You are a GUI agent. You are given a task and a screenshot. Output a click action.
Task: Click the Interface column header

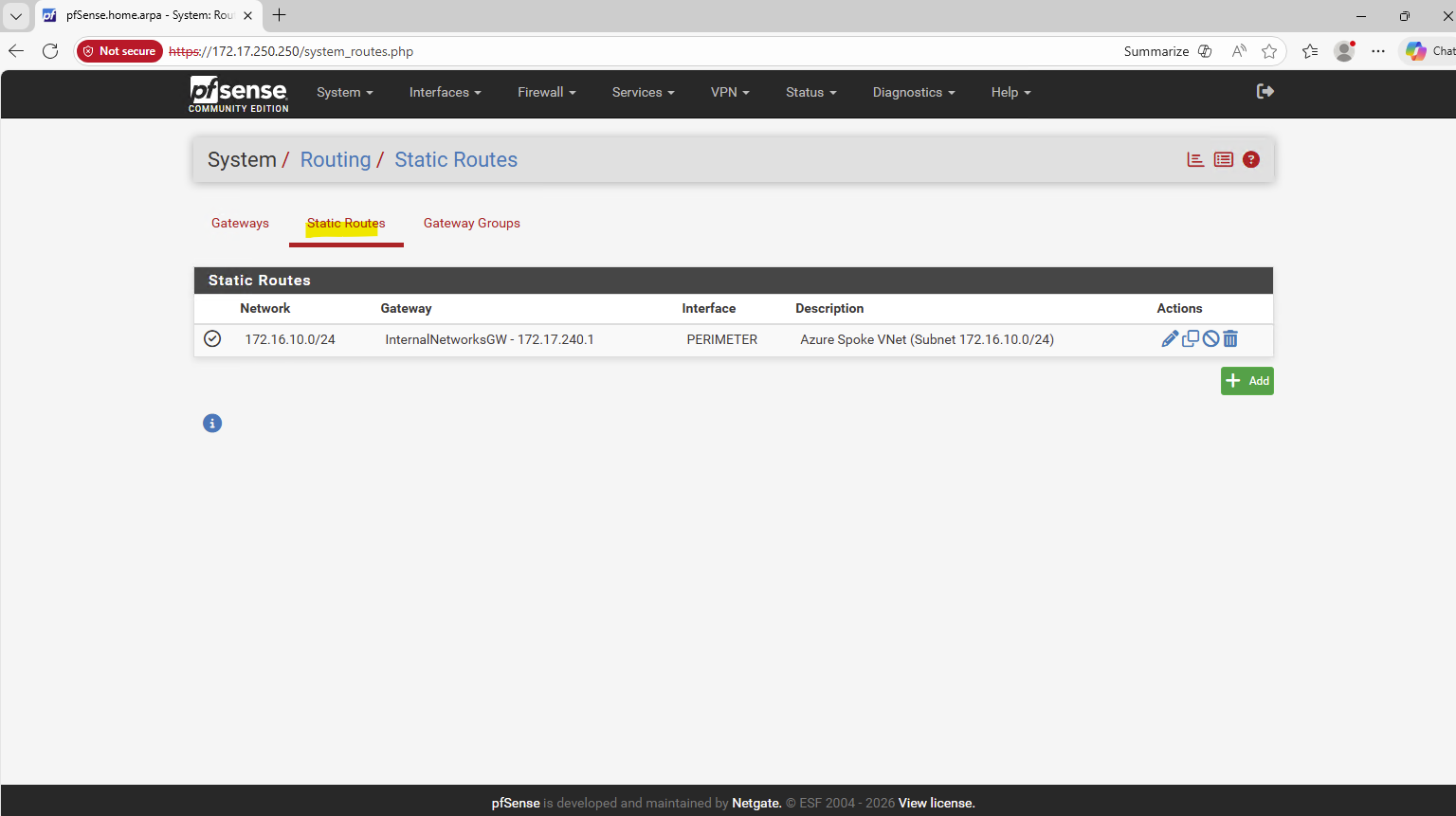pyautogui.click(x=709, y=308)
